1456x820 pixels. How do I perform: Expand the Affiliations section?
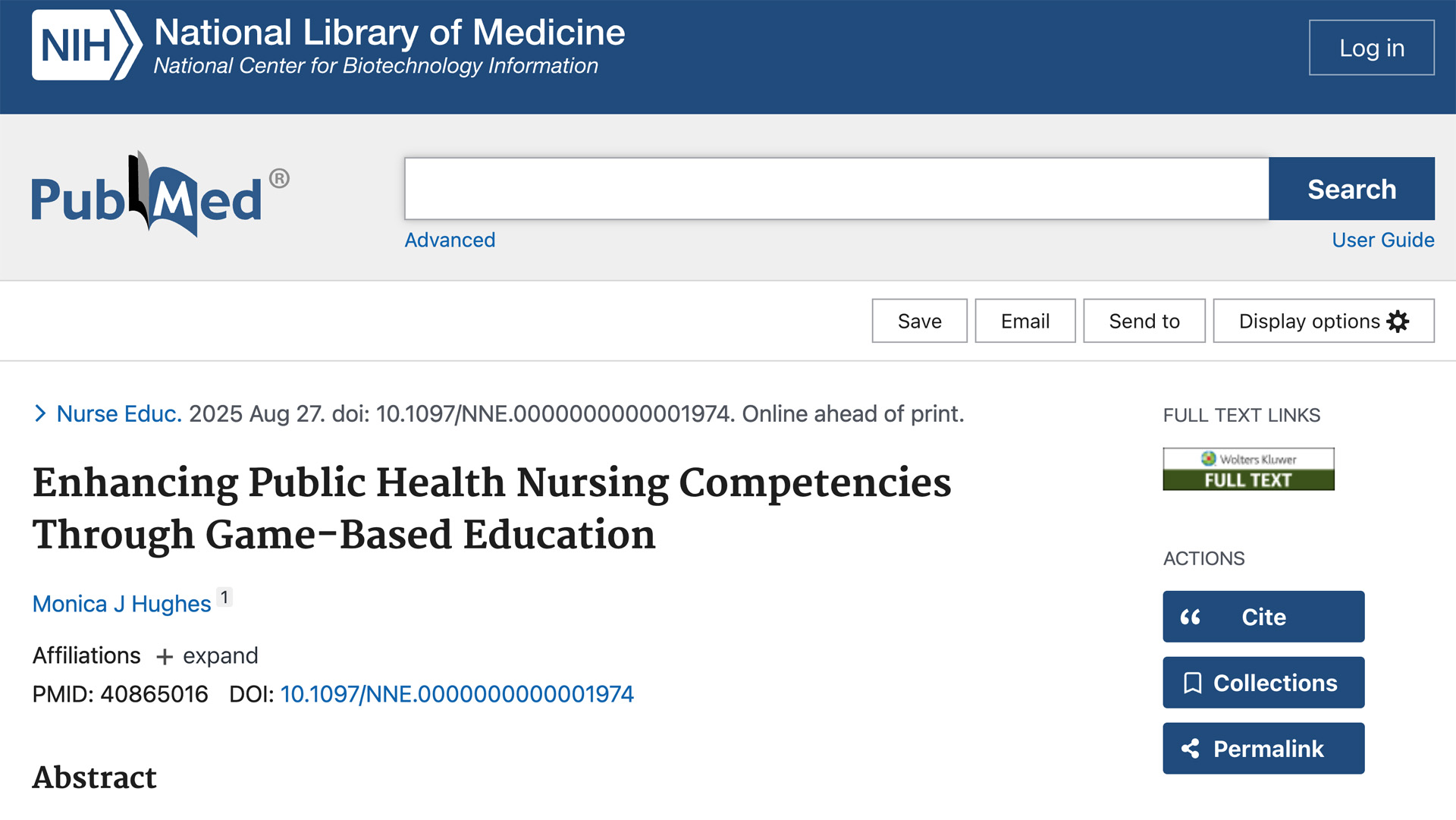pos(207,656)
